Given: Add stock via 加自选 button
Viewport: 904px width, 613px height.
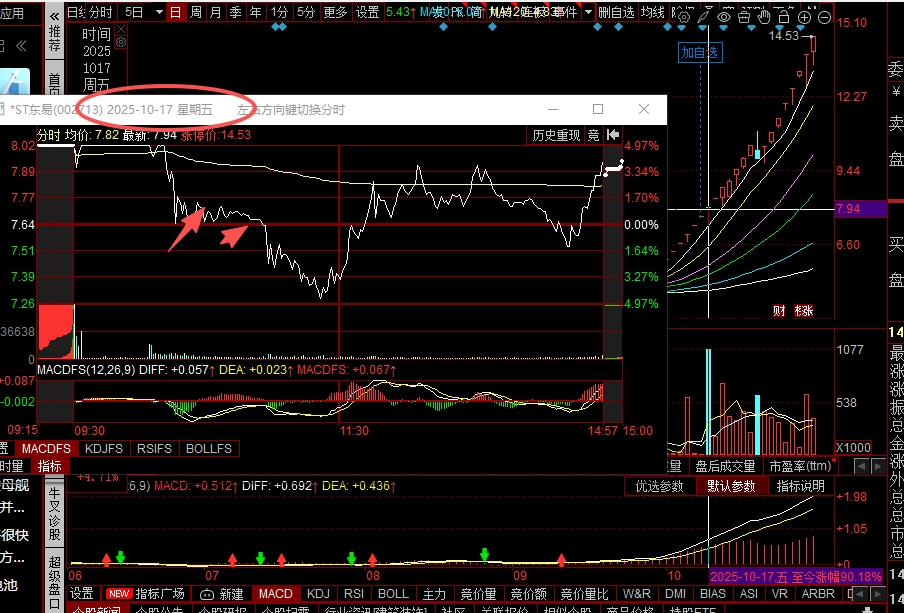Looking at the screenshot, I should (x=700, y=52).
